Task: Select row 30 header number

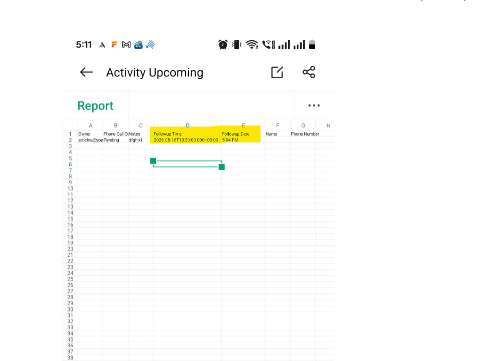Action: click(x=70, y=309)
